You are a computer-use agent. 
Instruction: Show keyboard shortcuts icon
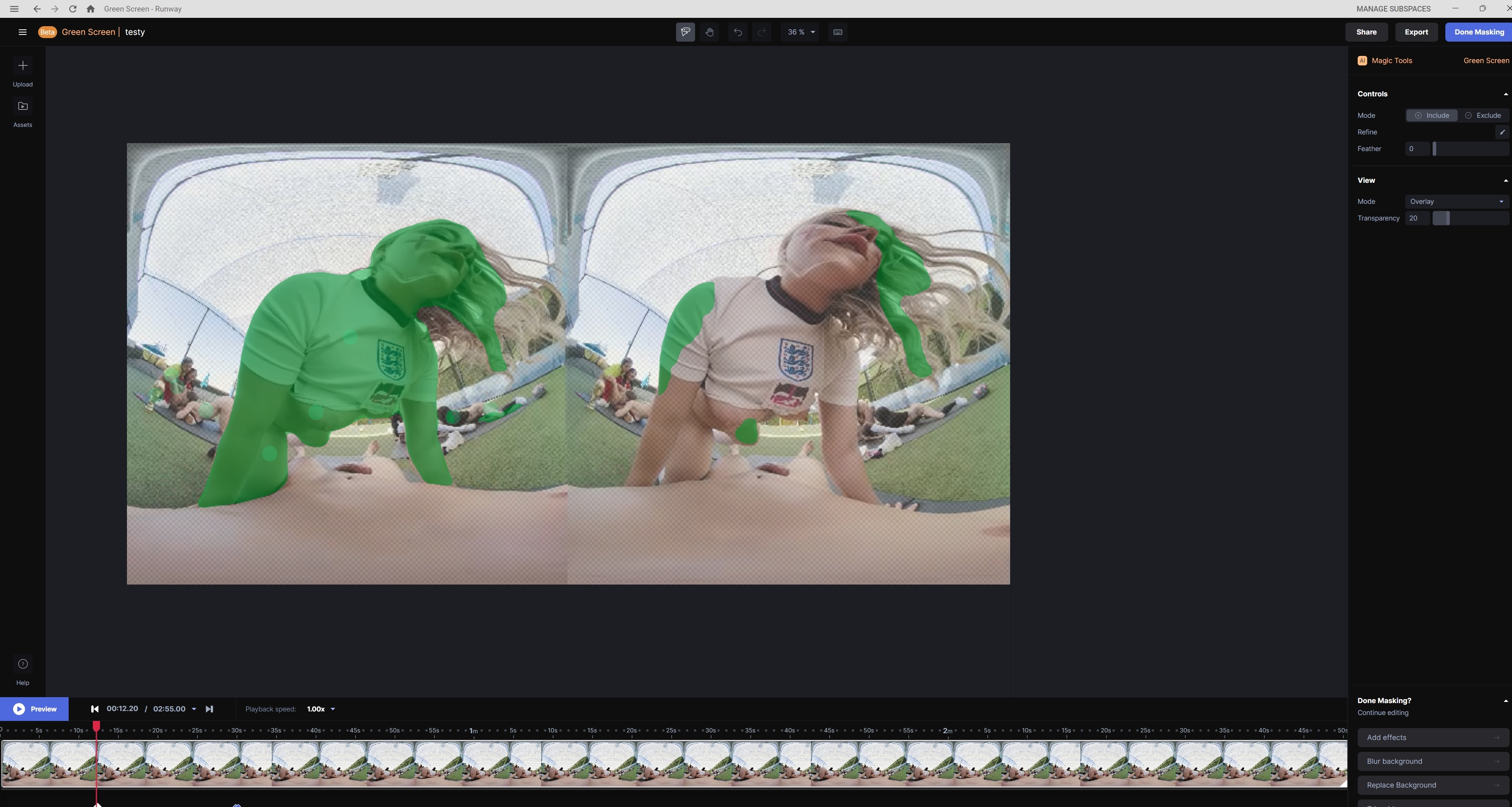pyautogui.click(x=838, y=32)
